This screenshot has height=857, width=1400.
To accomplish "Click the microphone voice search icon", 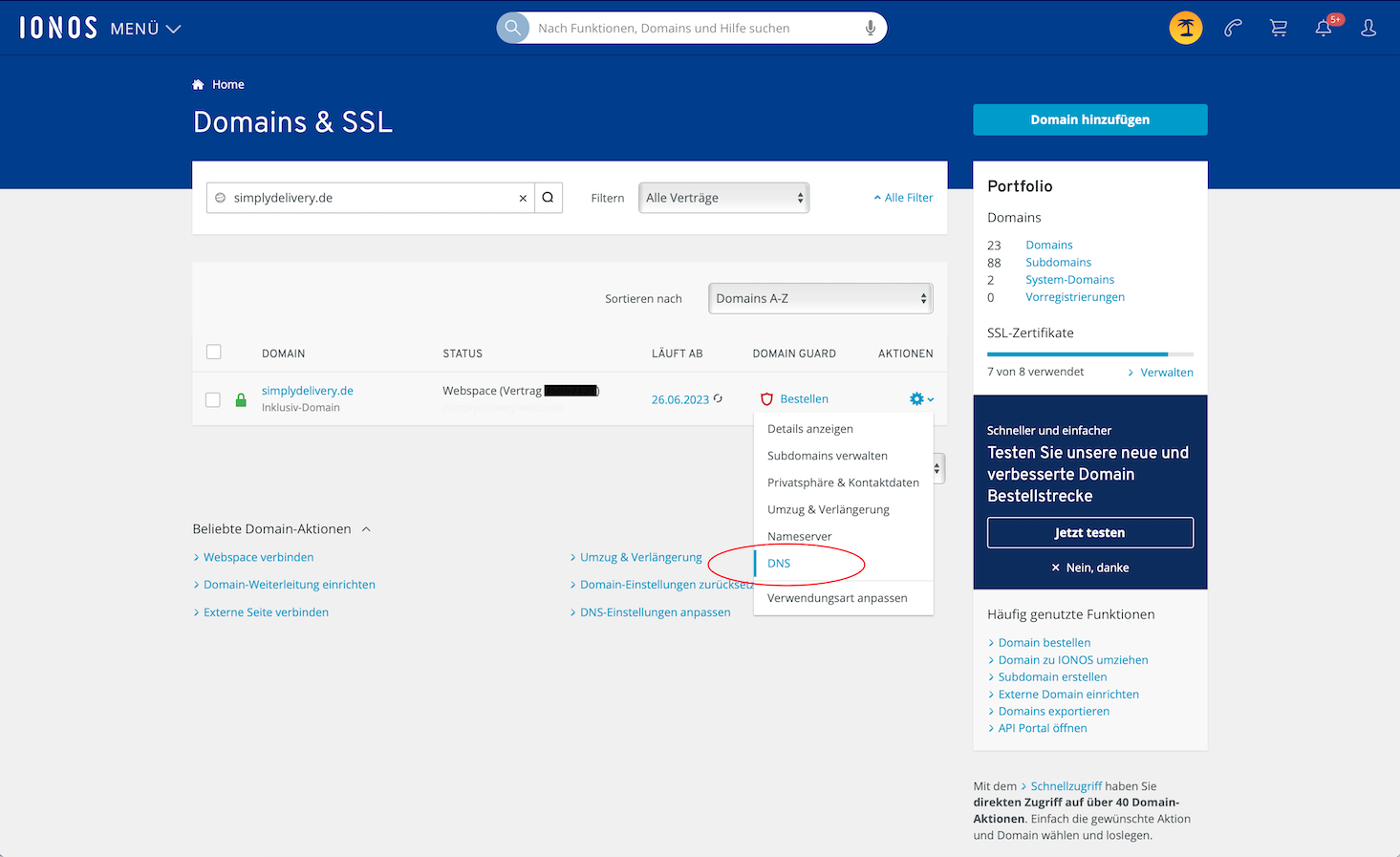I will (x=871, y=28).
